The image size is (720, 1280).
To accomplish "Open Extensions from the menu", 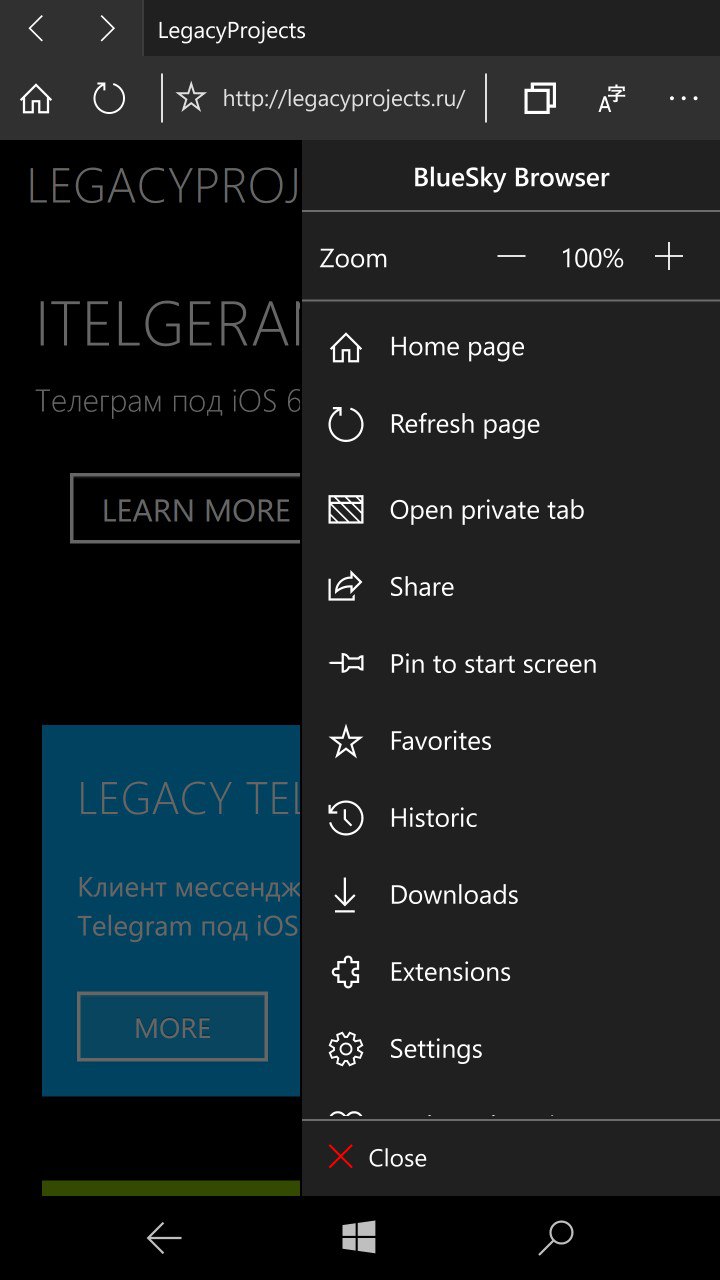I will point(450,972).
